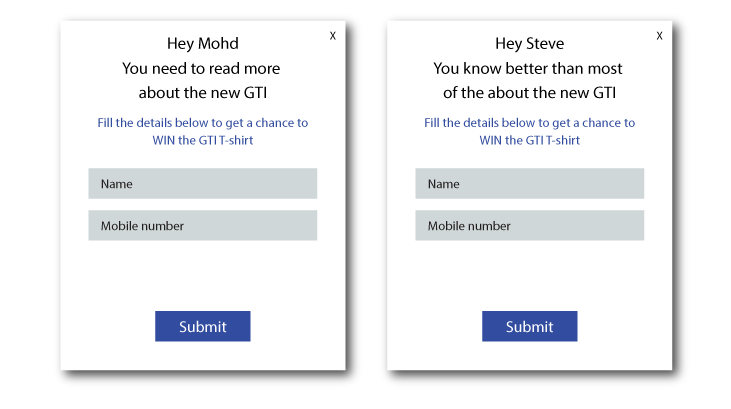Click "of the about the new GTI" text
This screenshot has width=731, height=409.
529,93
